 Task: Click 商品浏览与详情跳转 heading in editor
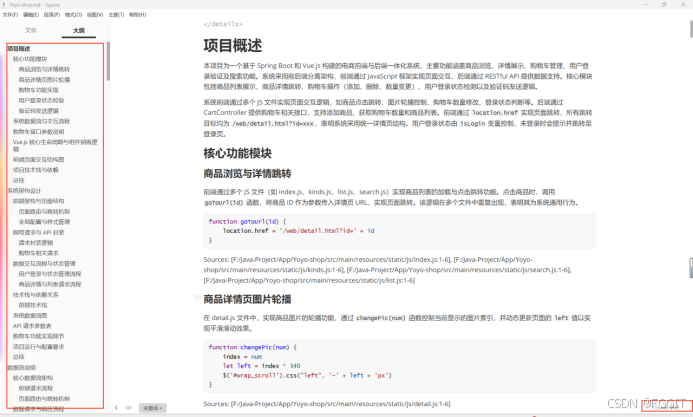(247, 174)
